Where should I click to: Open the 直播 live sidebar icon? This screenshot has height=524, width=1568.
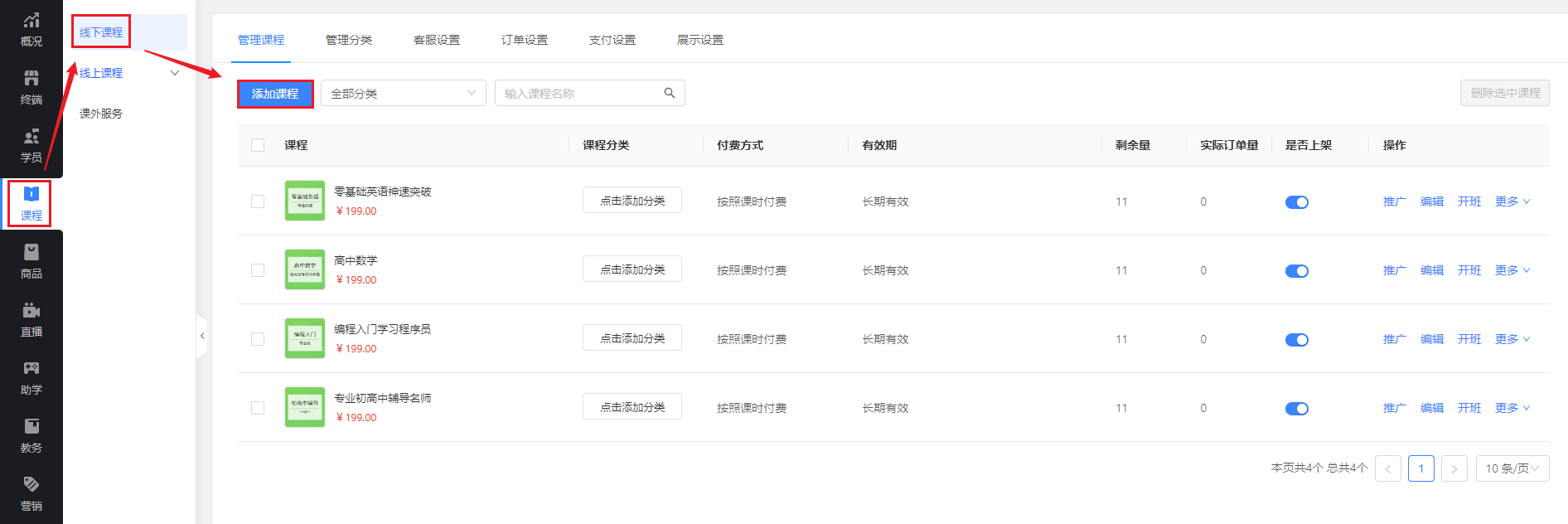(x=31, y=319)
